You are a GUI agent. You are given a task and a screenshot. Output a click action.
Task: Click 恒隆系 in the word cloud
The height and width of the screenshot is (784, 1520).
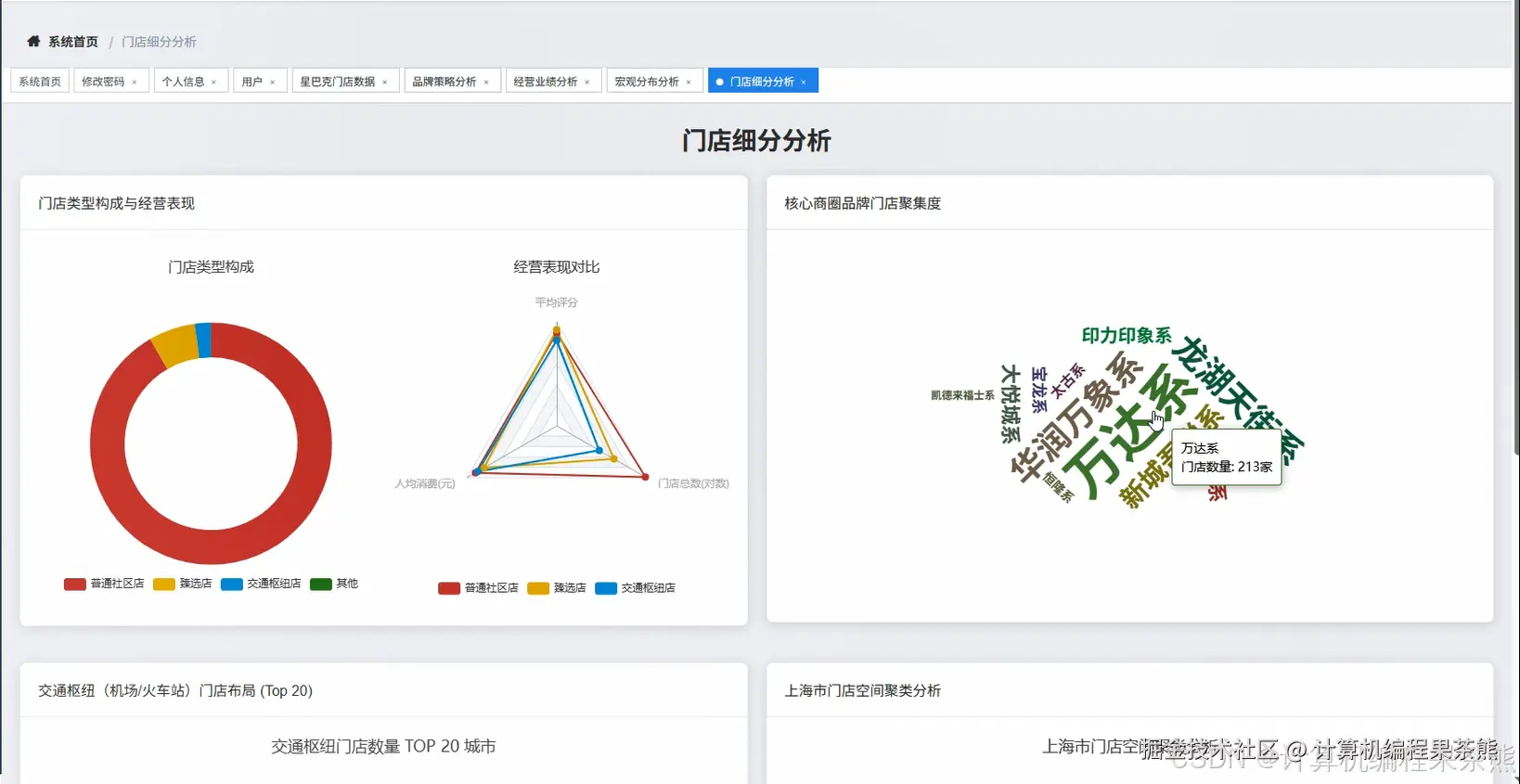point(1058,487)
